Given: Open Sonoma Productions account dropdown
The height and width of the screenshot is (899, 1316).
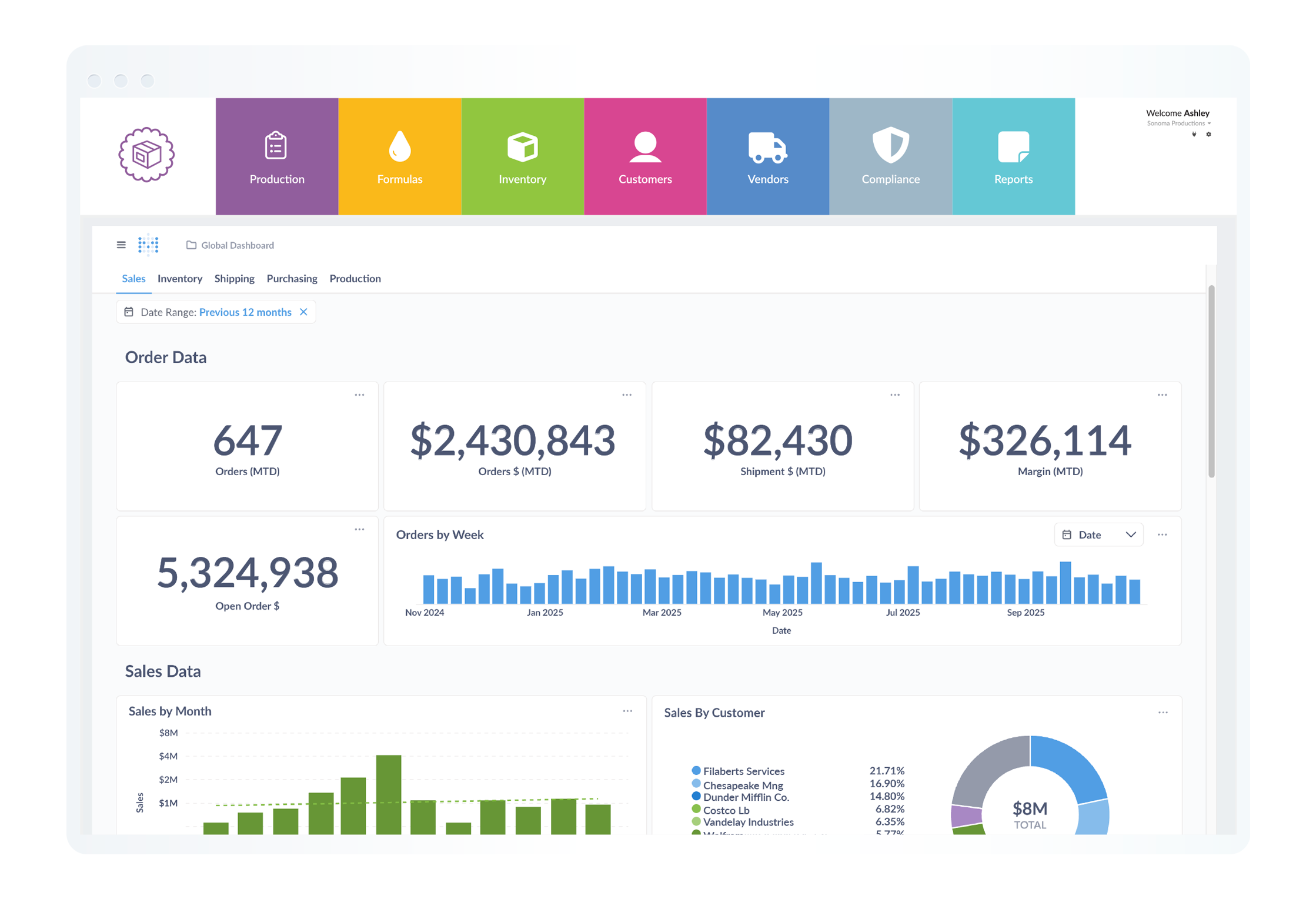Looking at the screenshot, I should [x=1178, y=123].
